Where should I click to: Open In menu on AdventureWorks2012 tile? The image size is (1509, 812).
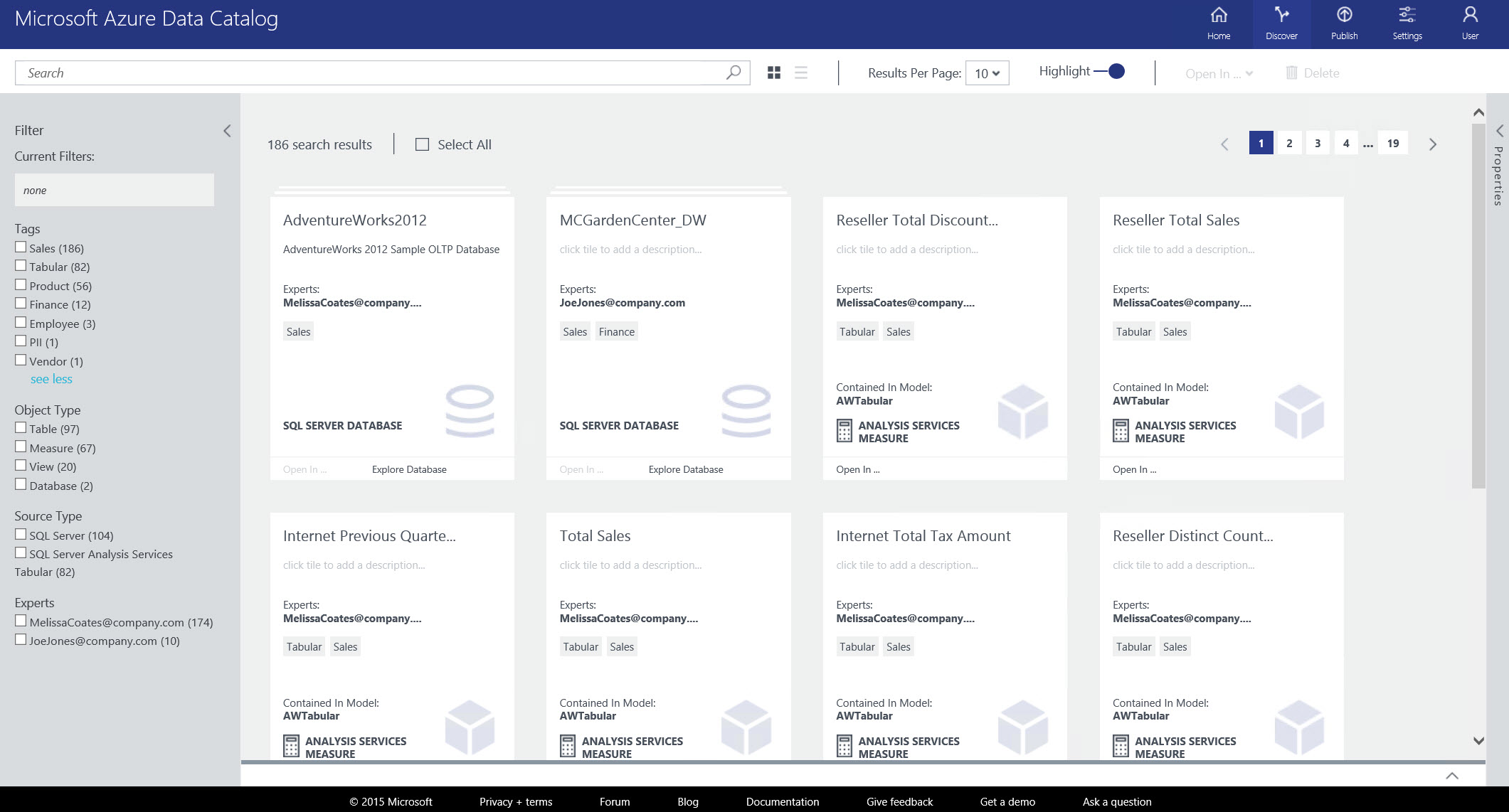[x=305, y=469]
